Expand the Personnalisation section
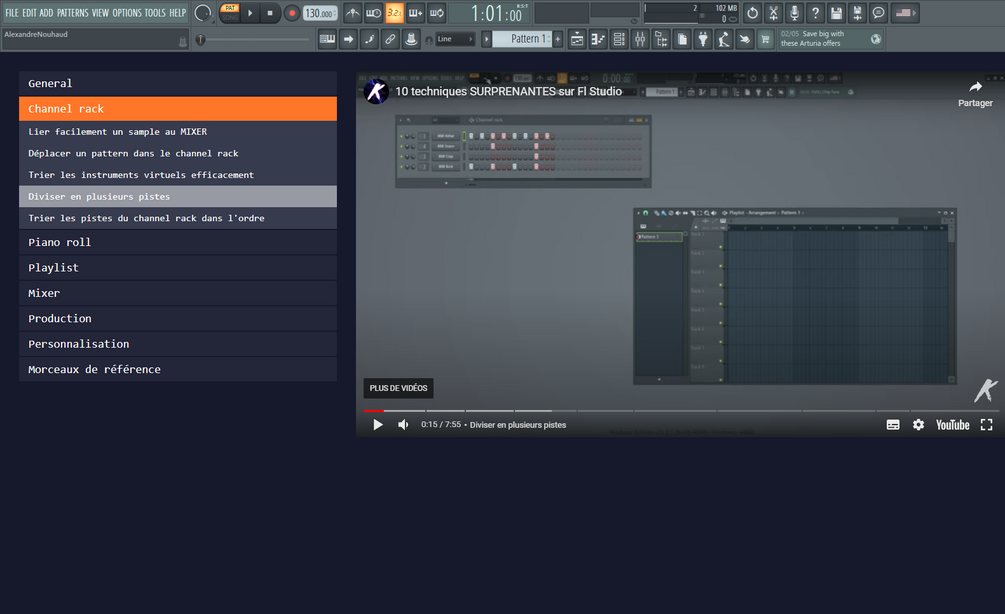This screenshot has height=614, width=1005. (x=178, y=344)
